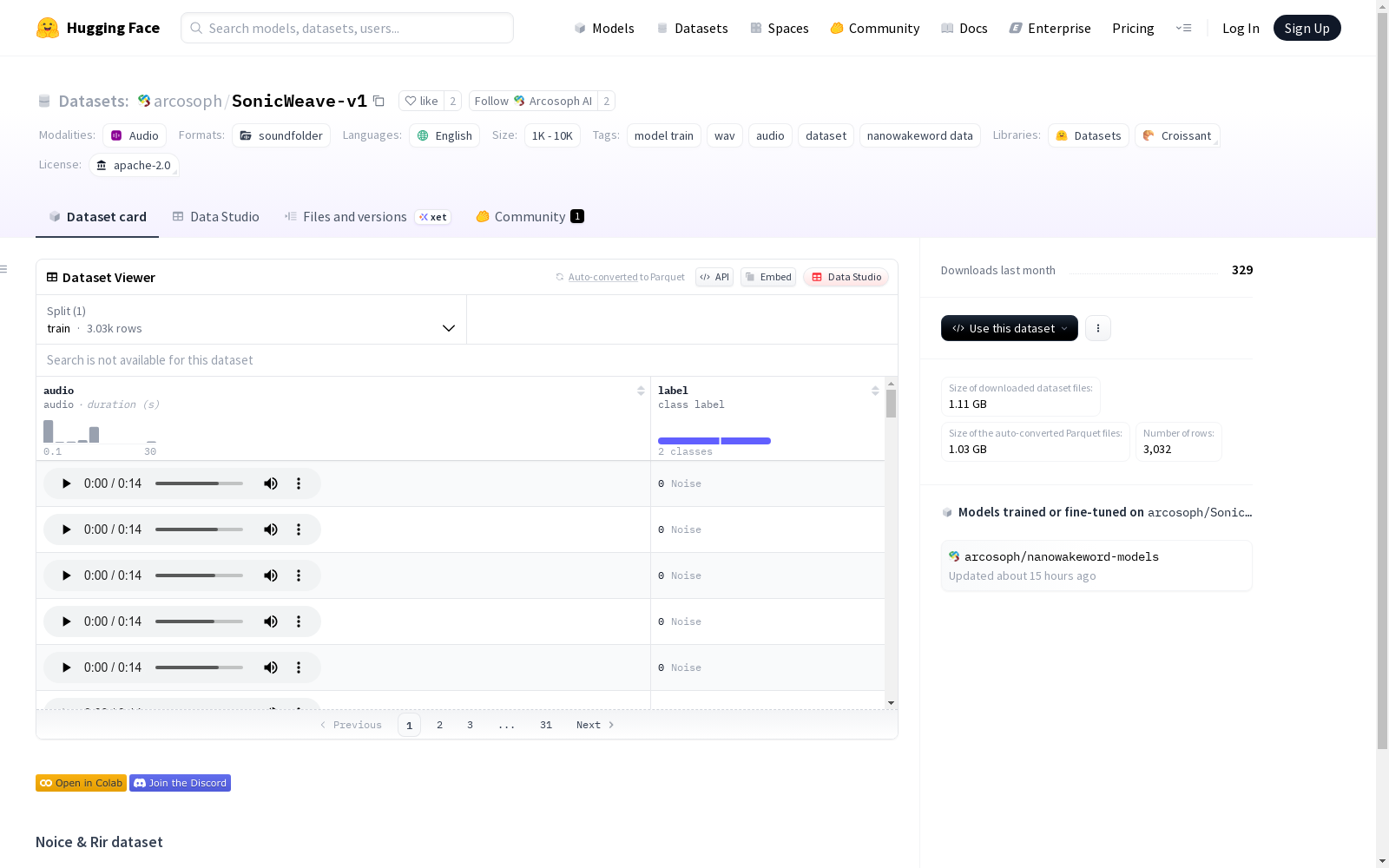Play the fifth audio sample

(66, 667)
